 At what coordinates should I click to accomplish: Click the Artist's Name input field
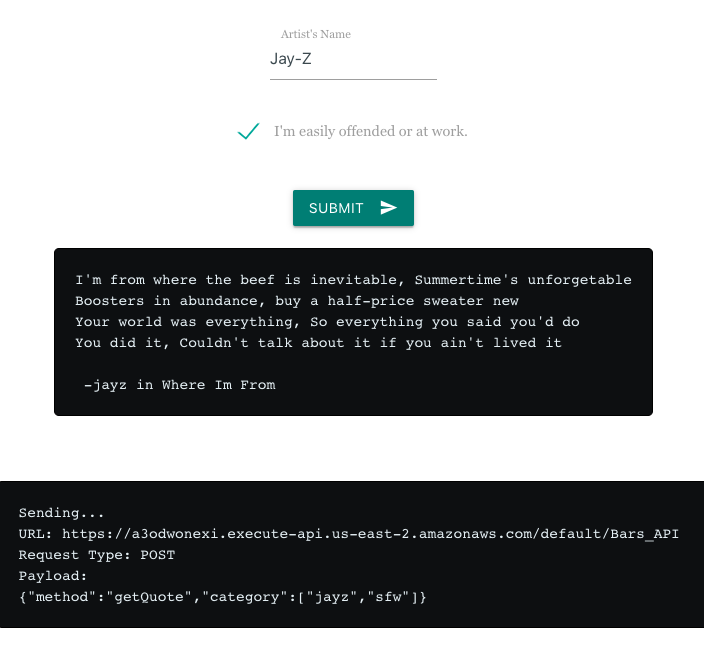coord(353,59)
